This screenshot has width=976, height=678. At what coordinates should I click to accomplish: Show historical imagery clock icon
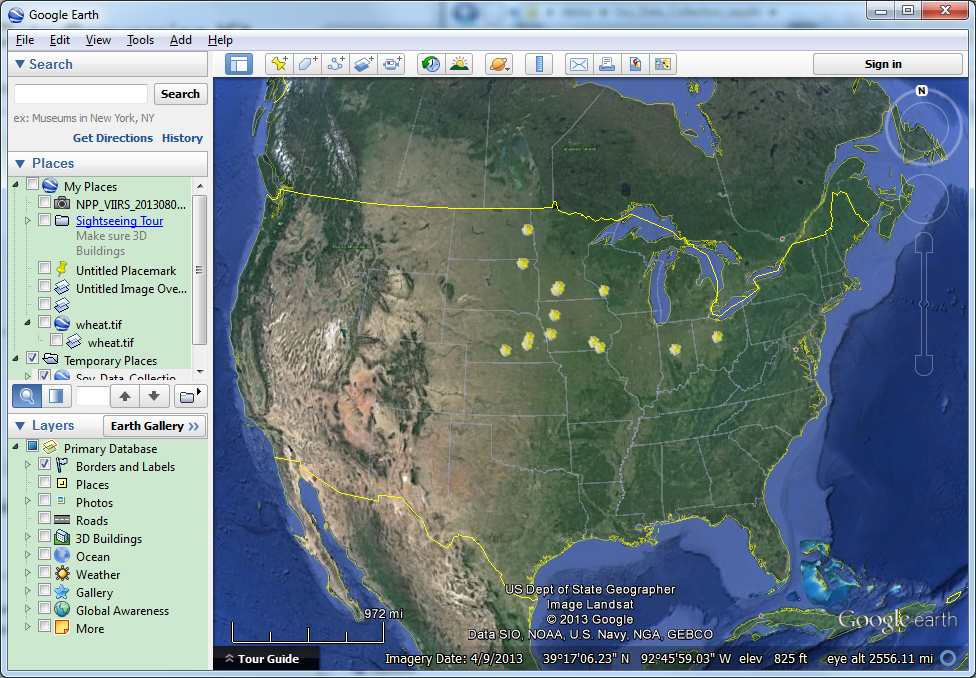pyautogui.click(x=431, y=64)
